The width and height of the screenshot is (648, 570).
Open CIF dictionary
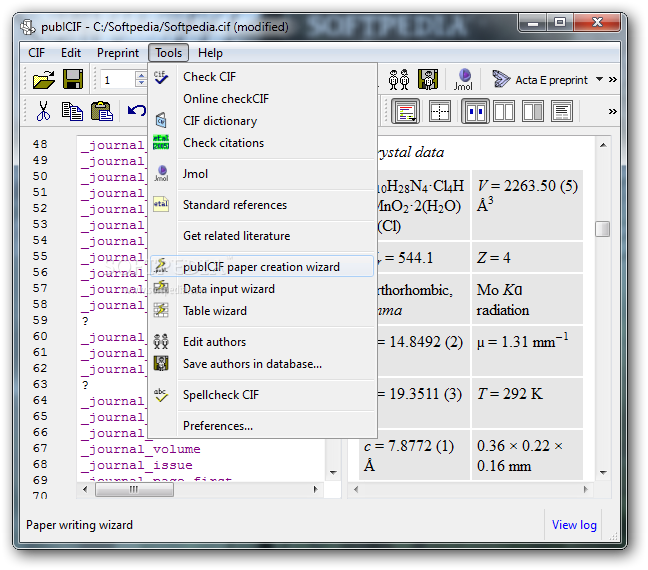coord(262,121)
